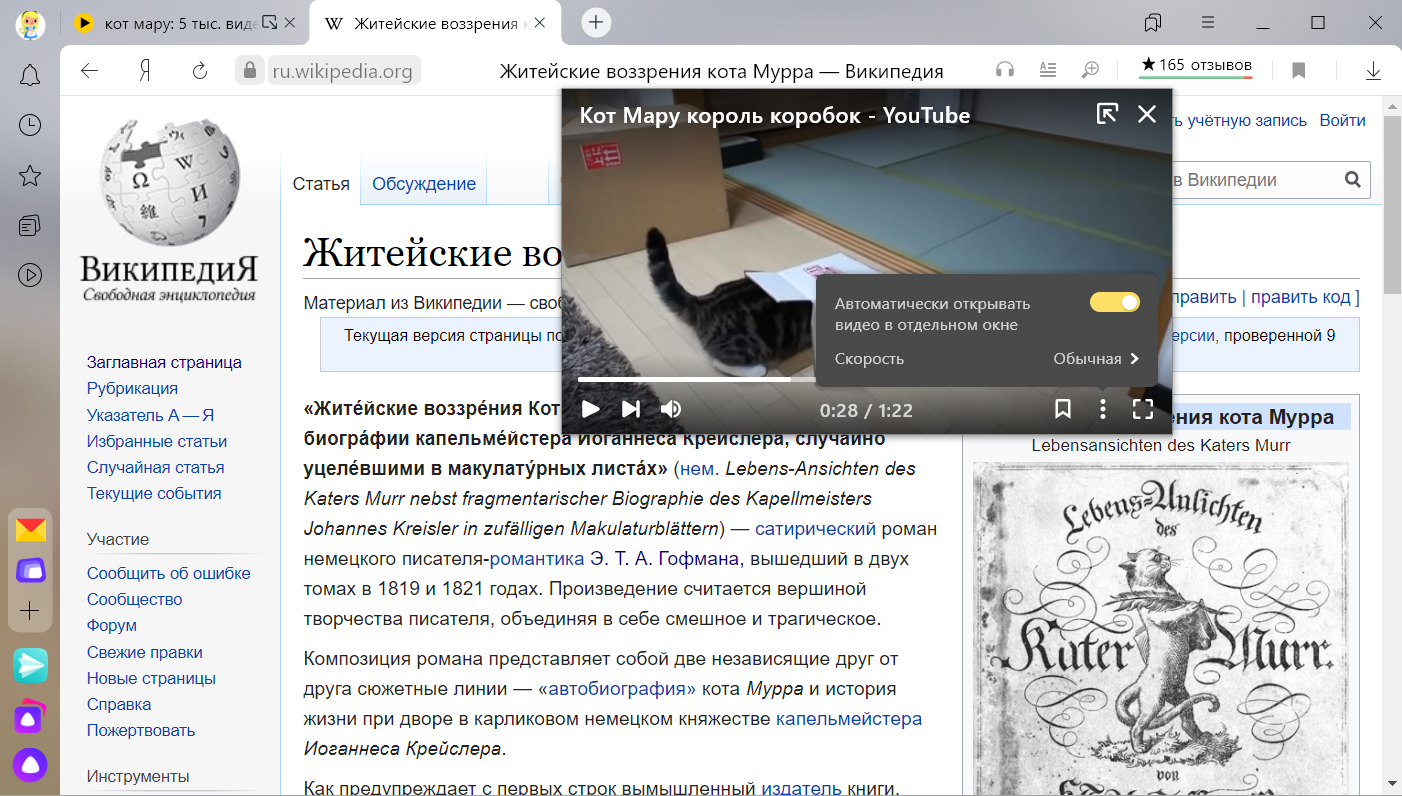
Task: Add new app with sidebar plus
Action: (x=30, y=610)
